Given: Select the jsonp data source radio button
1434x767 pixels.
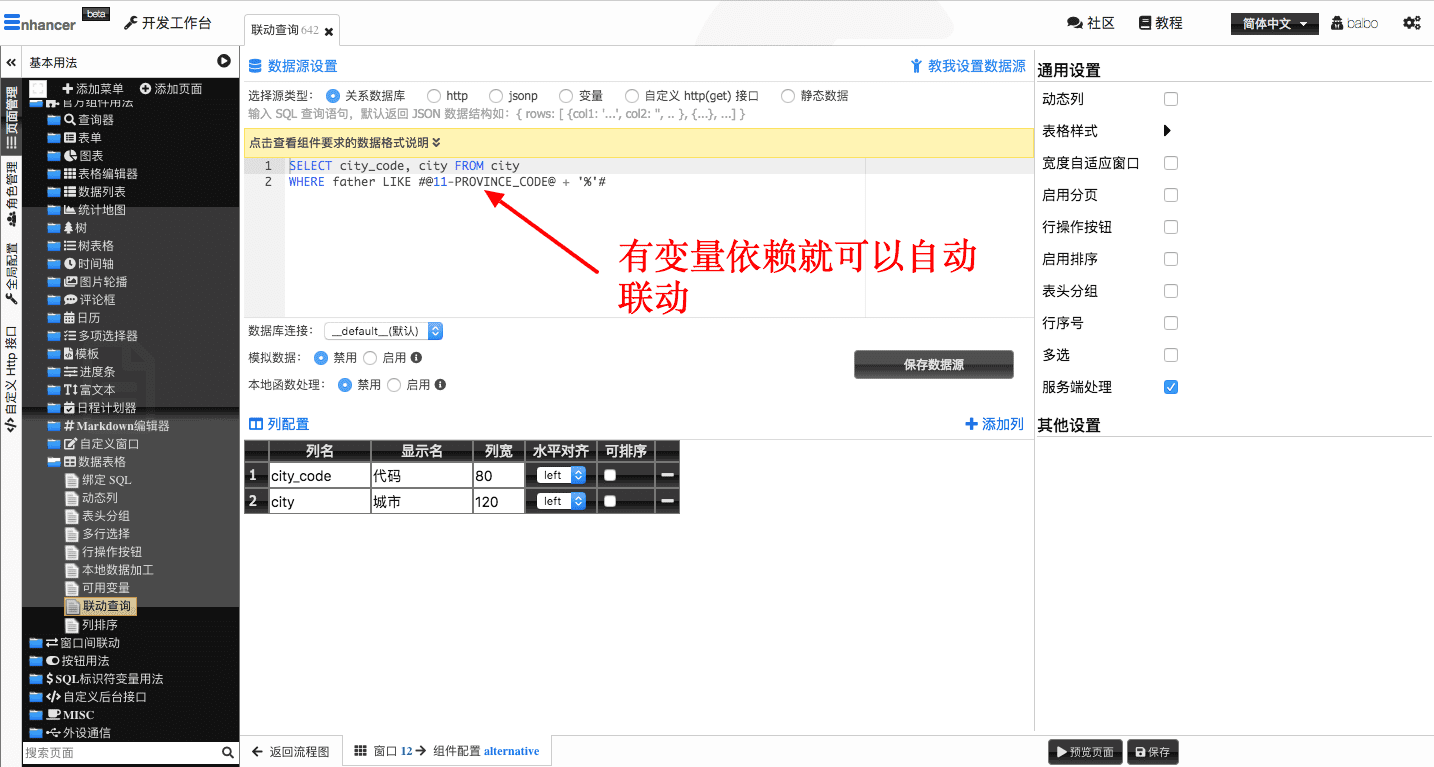Looking at the screenshot, I should pyautogui.click(x=496, y=96).
